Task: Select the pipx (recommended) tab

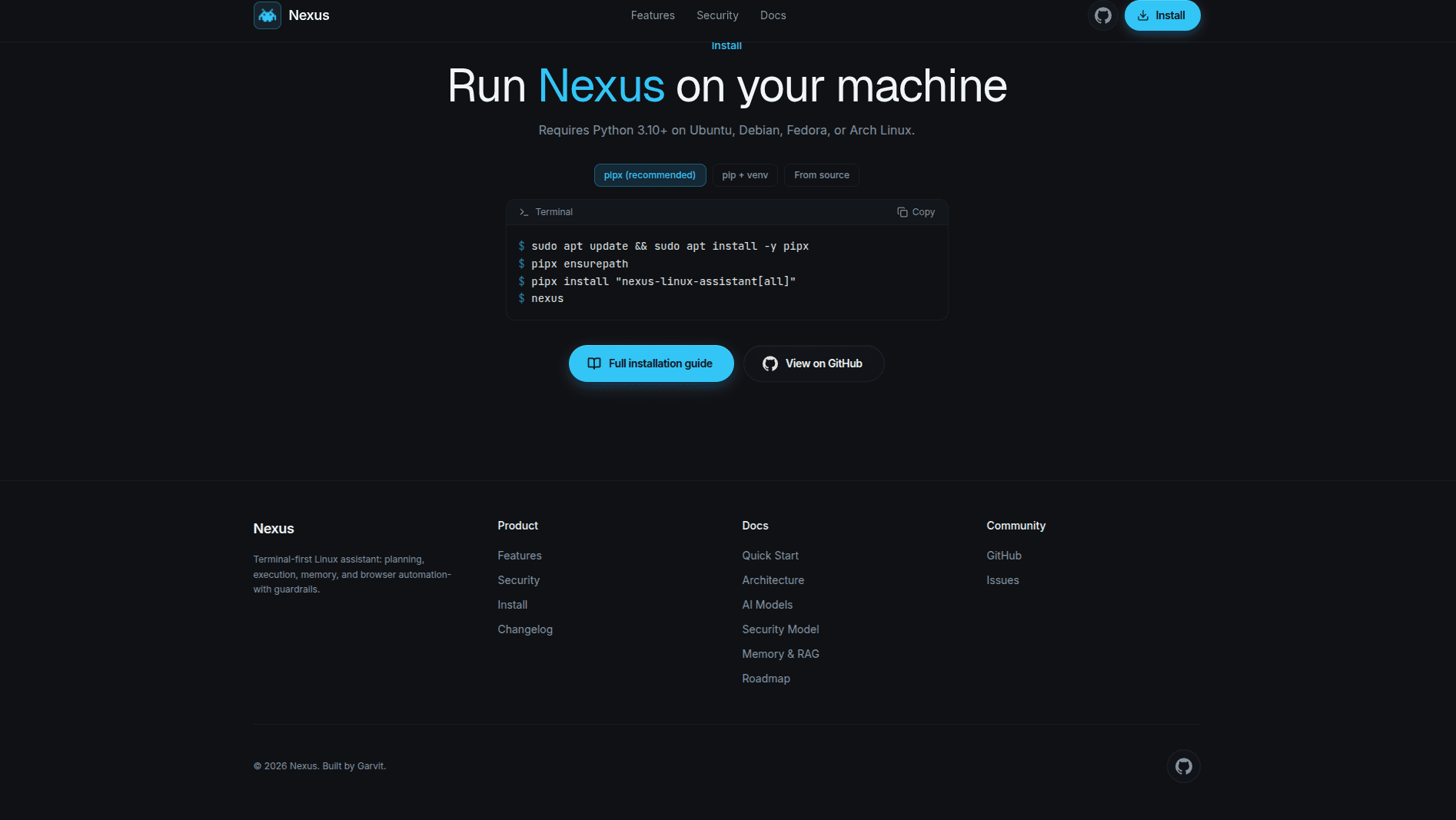Action: (650, 175)
